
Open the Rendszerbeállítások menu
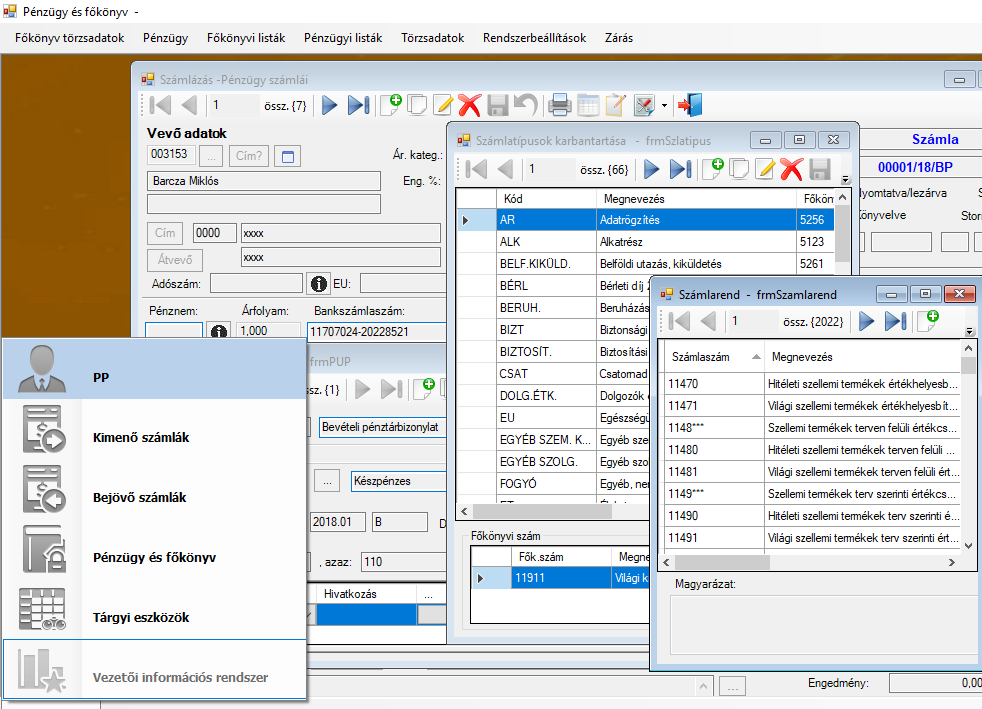534,38
